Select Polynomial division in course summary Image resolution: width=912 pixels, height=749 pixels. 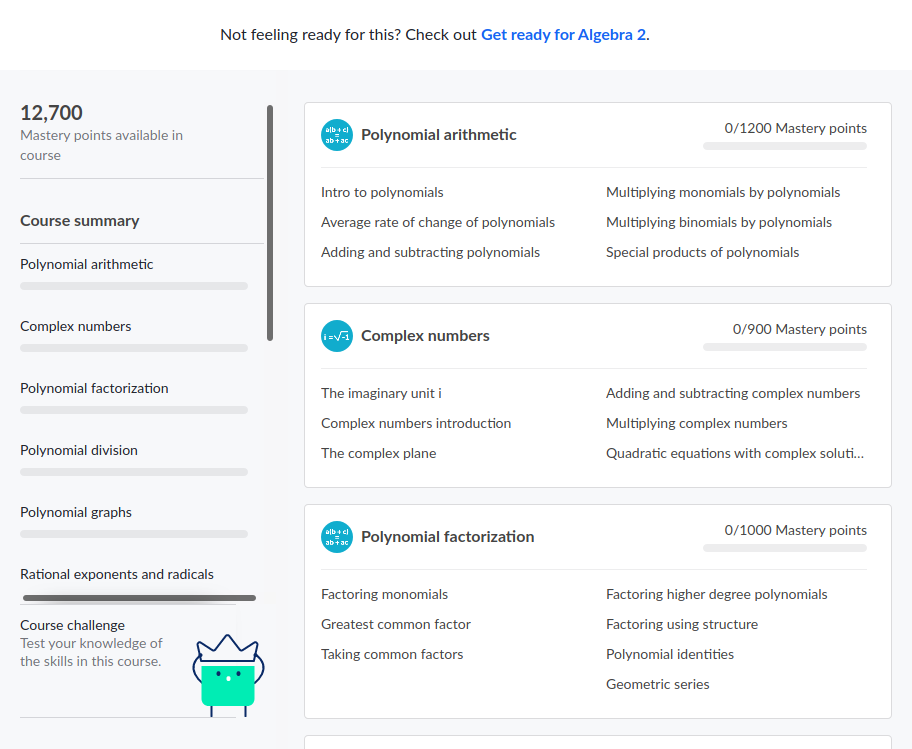[79, 450]
